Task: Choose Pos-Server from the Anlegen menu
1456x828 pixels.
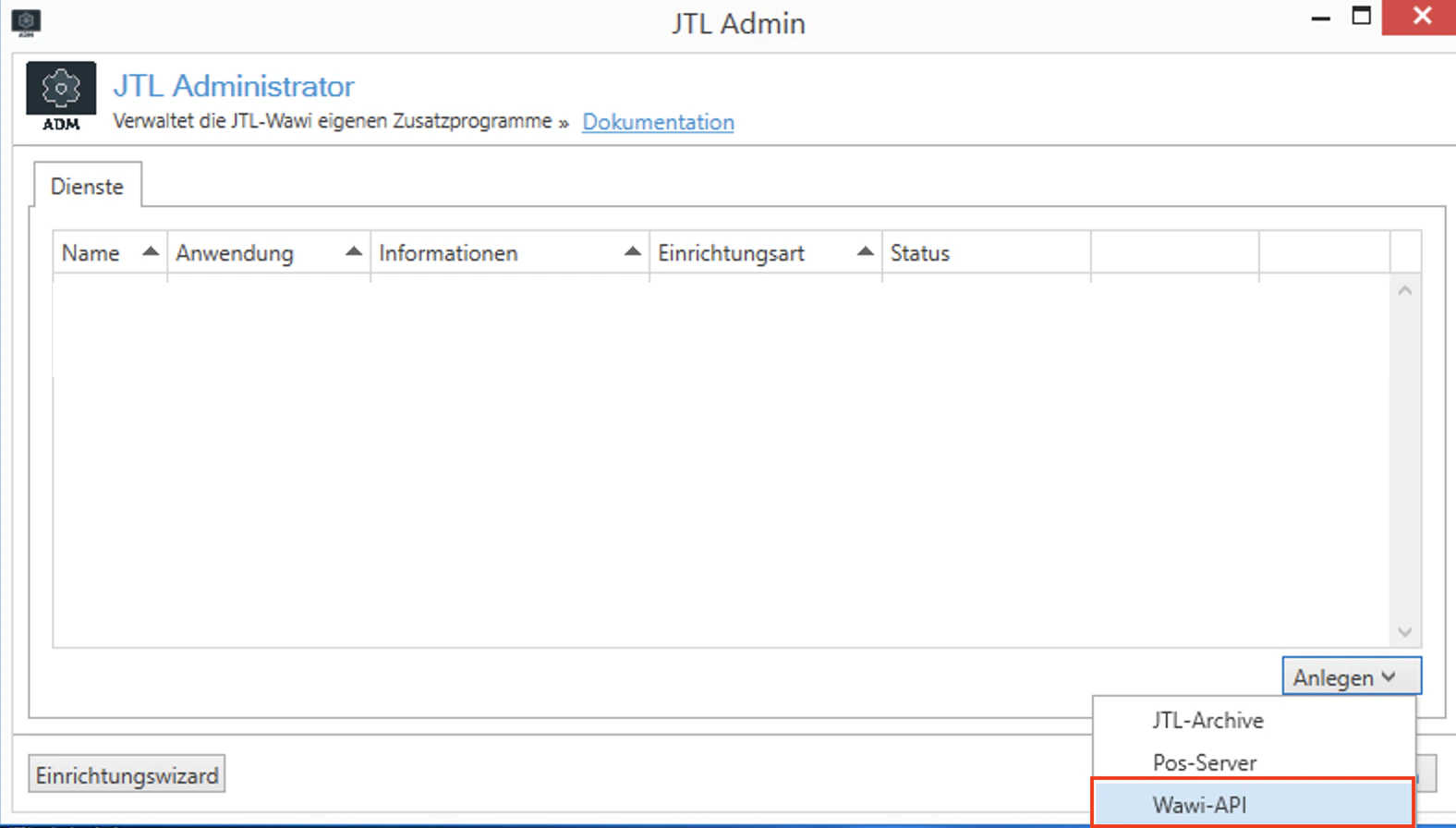Action: coord(1254,762)
